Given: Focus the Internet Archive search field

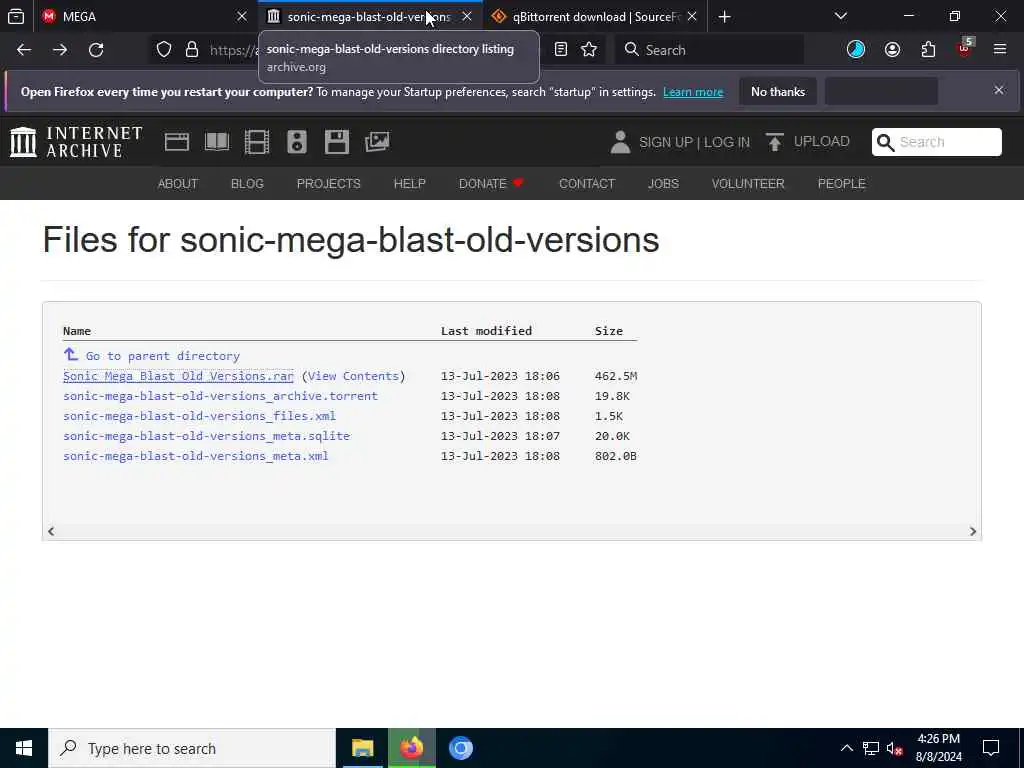Looking at the screenshot, I should 936,142.
